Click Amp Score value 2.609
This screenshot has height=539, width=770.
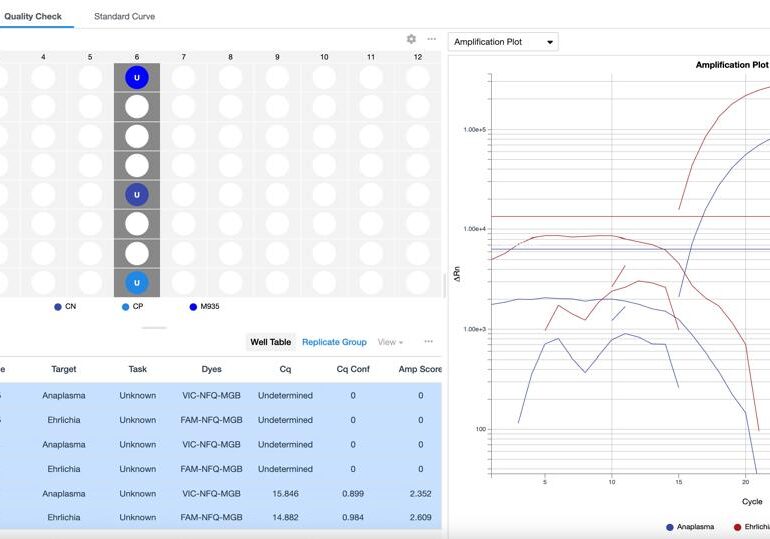(x=420, y=517)
